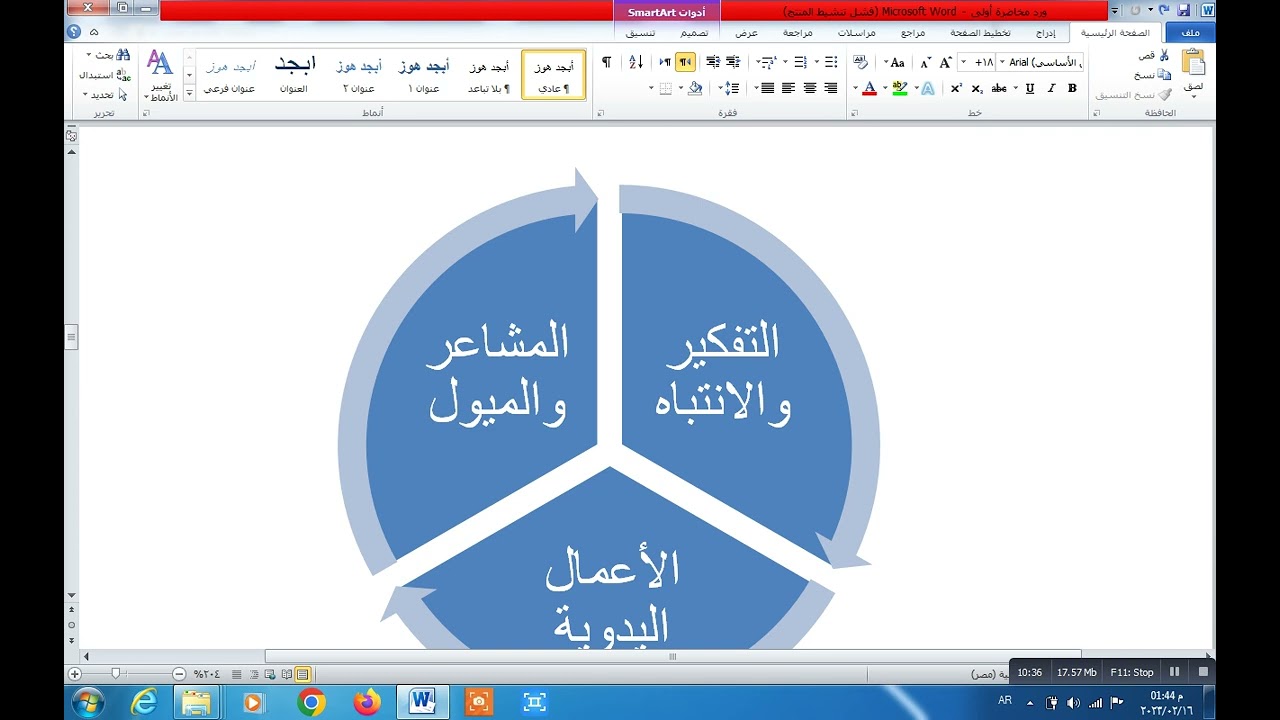Screen dimensions: 1280x720
Task: Select the عنوان ١ heading style
Action: coord(424,76)
